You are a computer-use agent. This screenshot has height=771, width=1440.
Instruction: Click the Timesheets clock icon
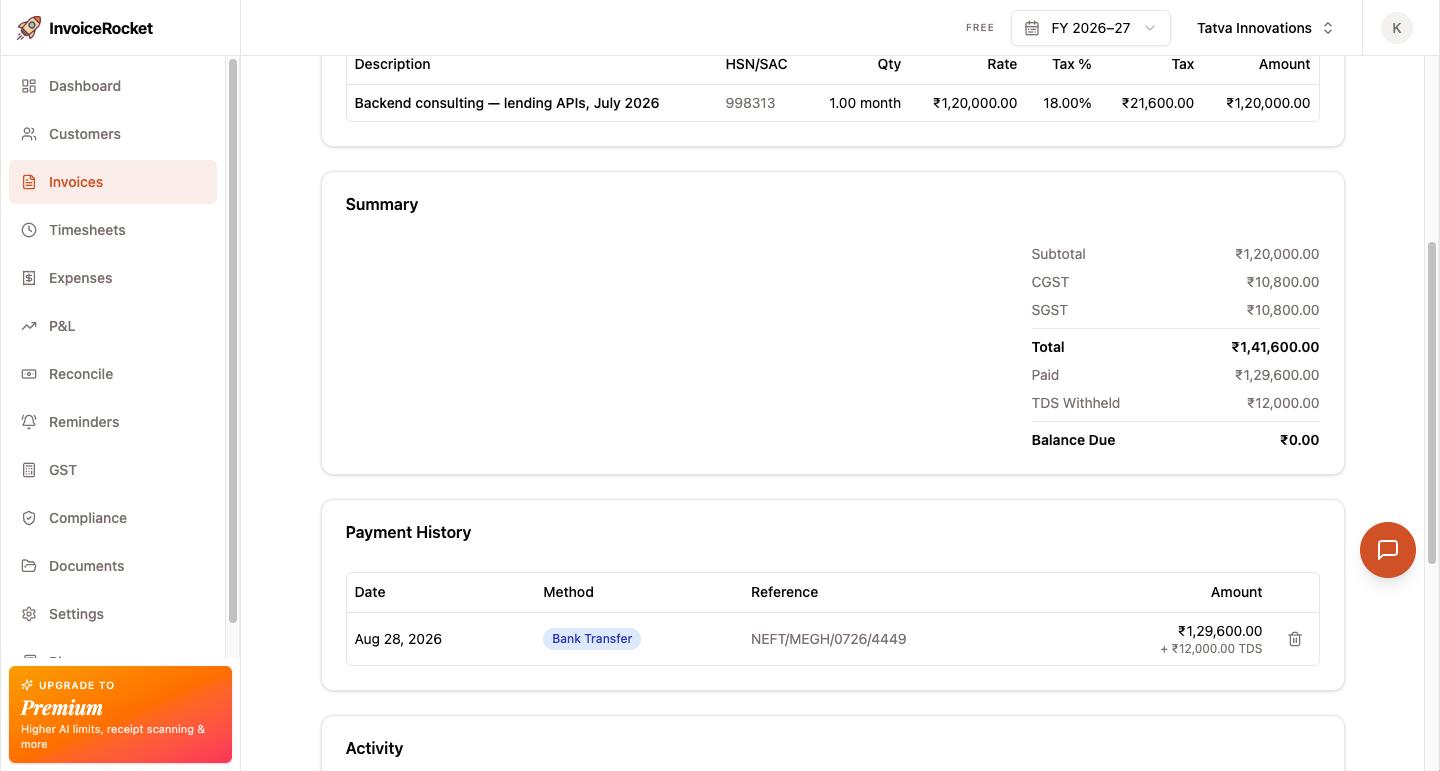click(29, 230)
